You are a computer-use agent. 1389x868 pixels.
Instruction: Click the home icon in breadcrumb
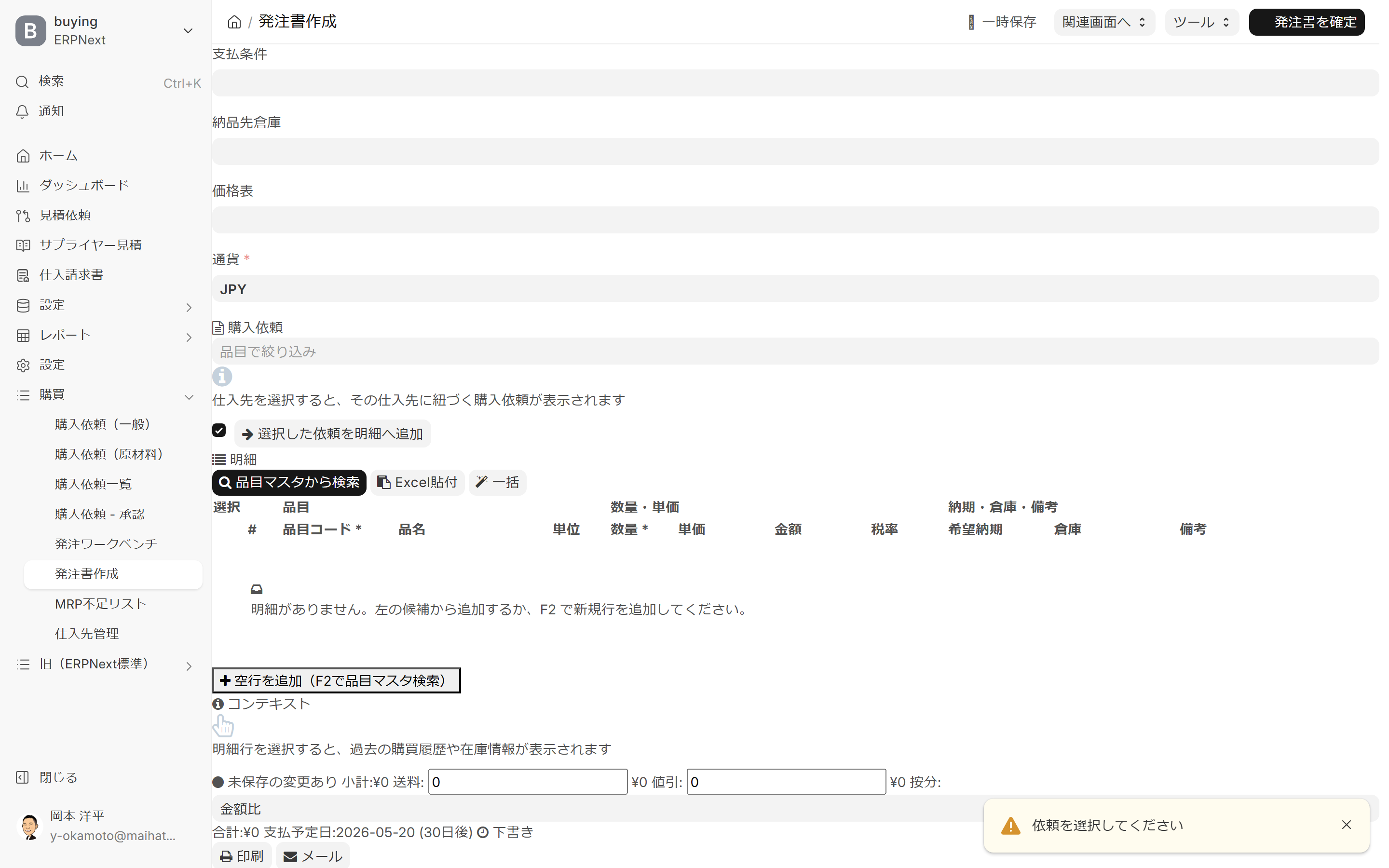[234, 22]
